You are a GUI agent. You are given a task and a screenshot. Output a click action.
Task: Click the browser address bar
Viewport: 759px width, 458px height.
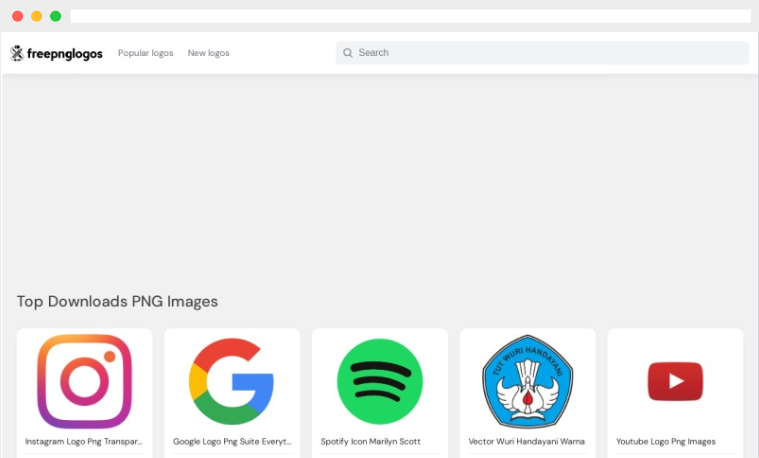(410, 16)
